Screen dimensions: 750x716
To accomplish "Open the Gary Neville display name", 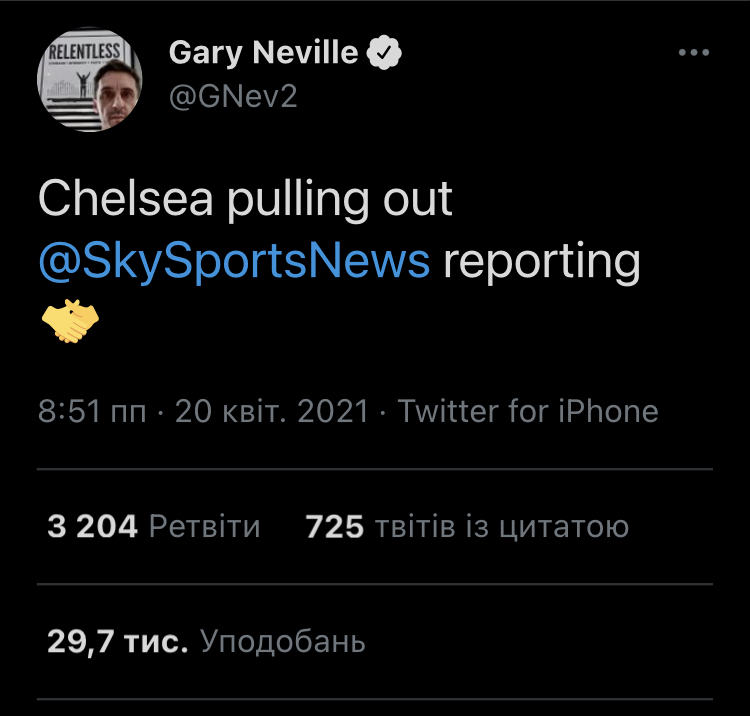I will coord(263,53).
